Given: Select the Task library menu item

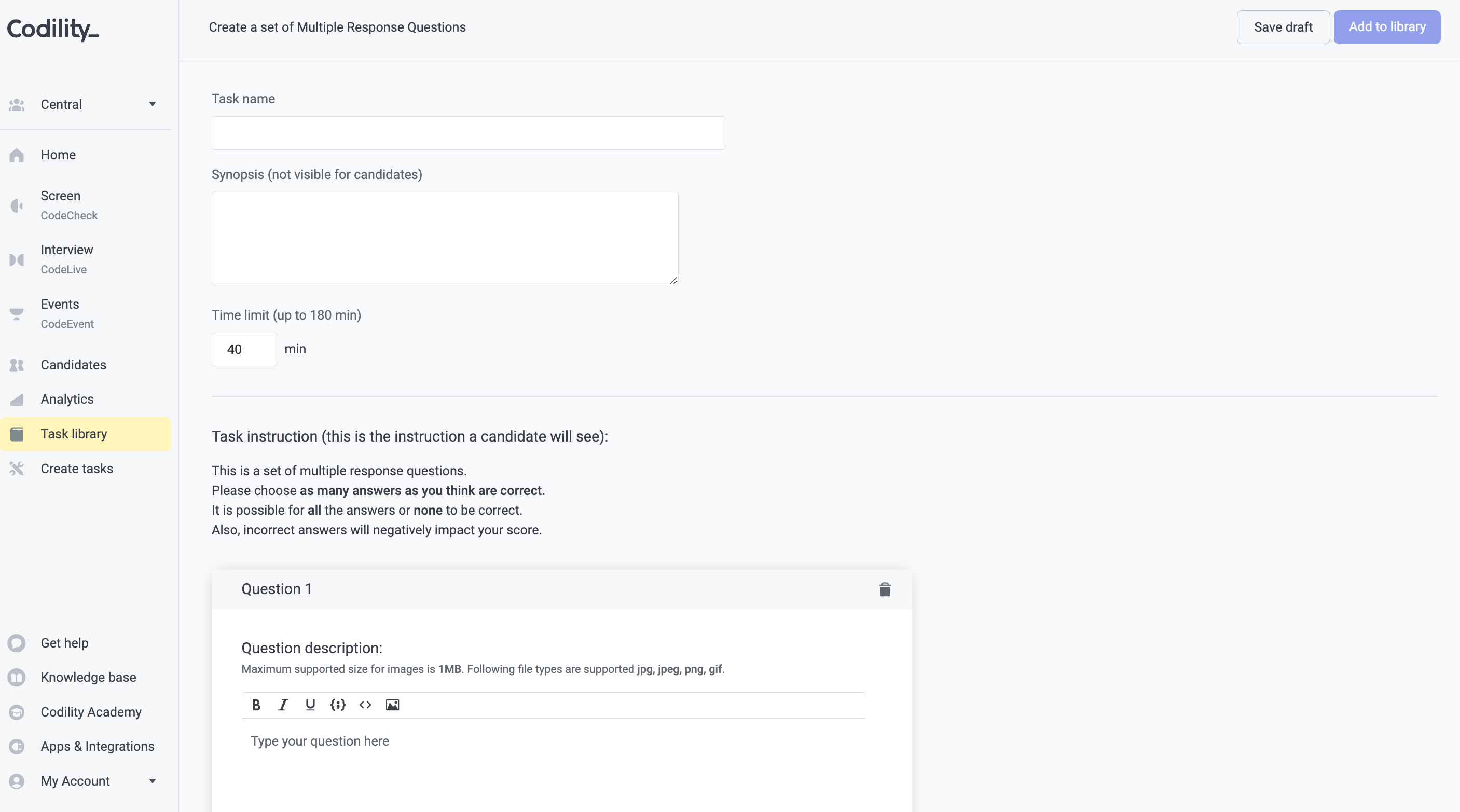Looking at the screenshot, I should 86,435.
